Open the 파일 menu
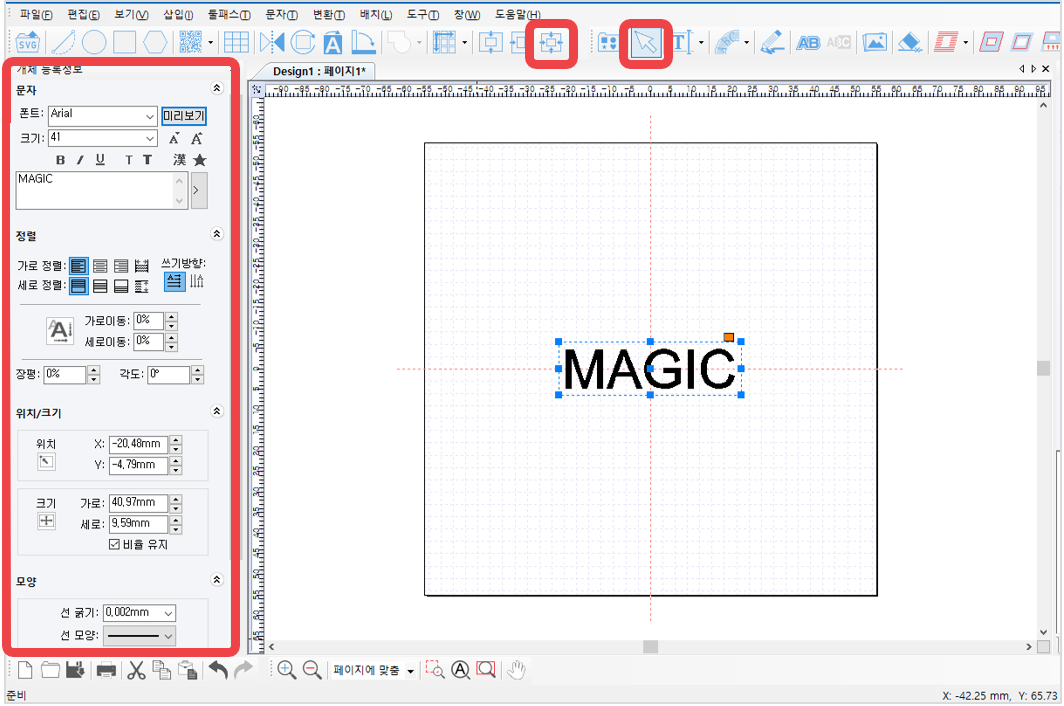 tap(35, 14)
